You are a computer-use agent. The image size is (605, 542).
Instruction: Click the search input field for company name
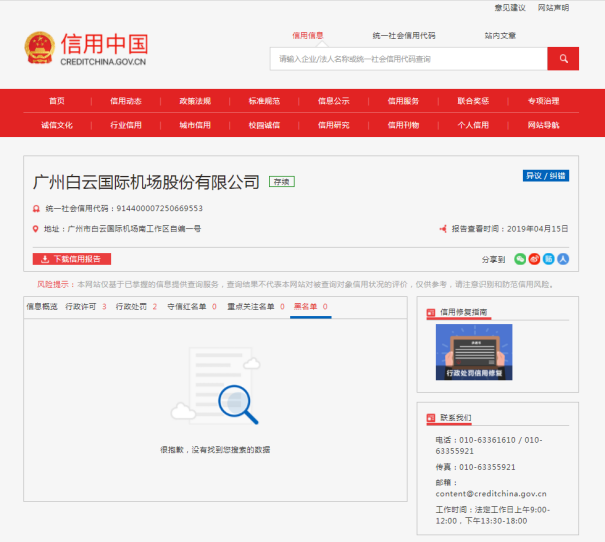pos(409,59)
